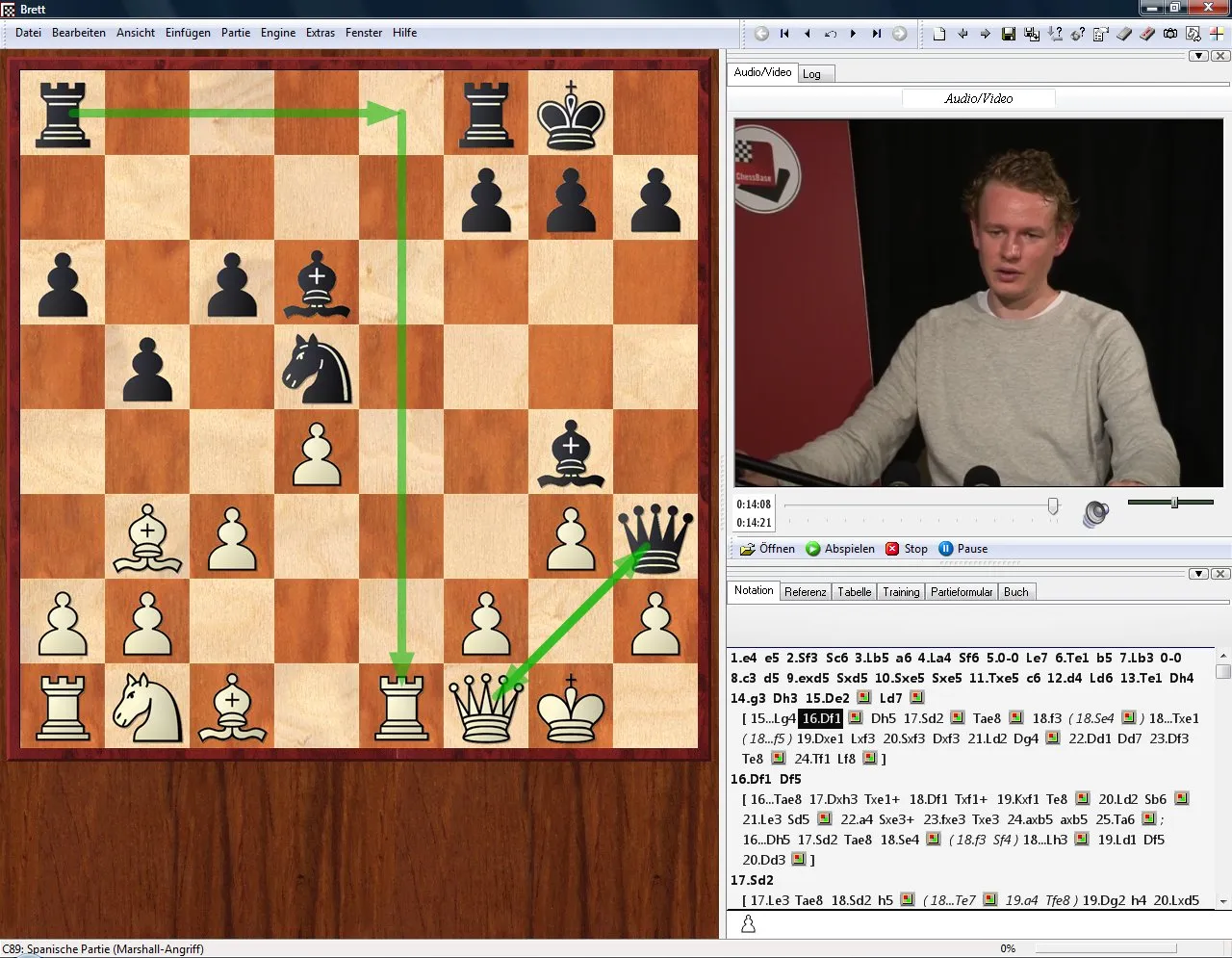The height and width of the screenshot is (958, 1232).
Task: Switch to the Tabelle tab
Action: 854,592
